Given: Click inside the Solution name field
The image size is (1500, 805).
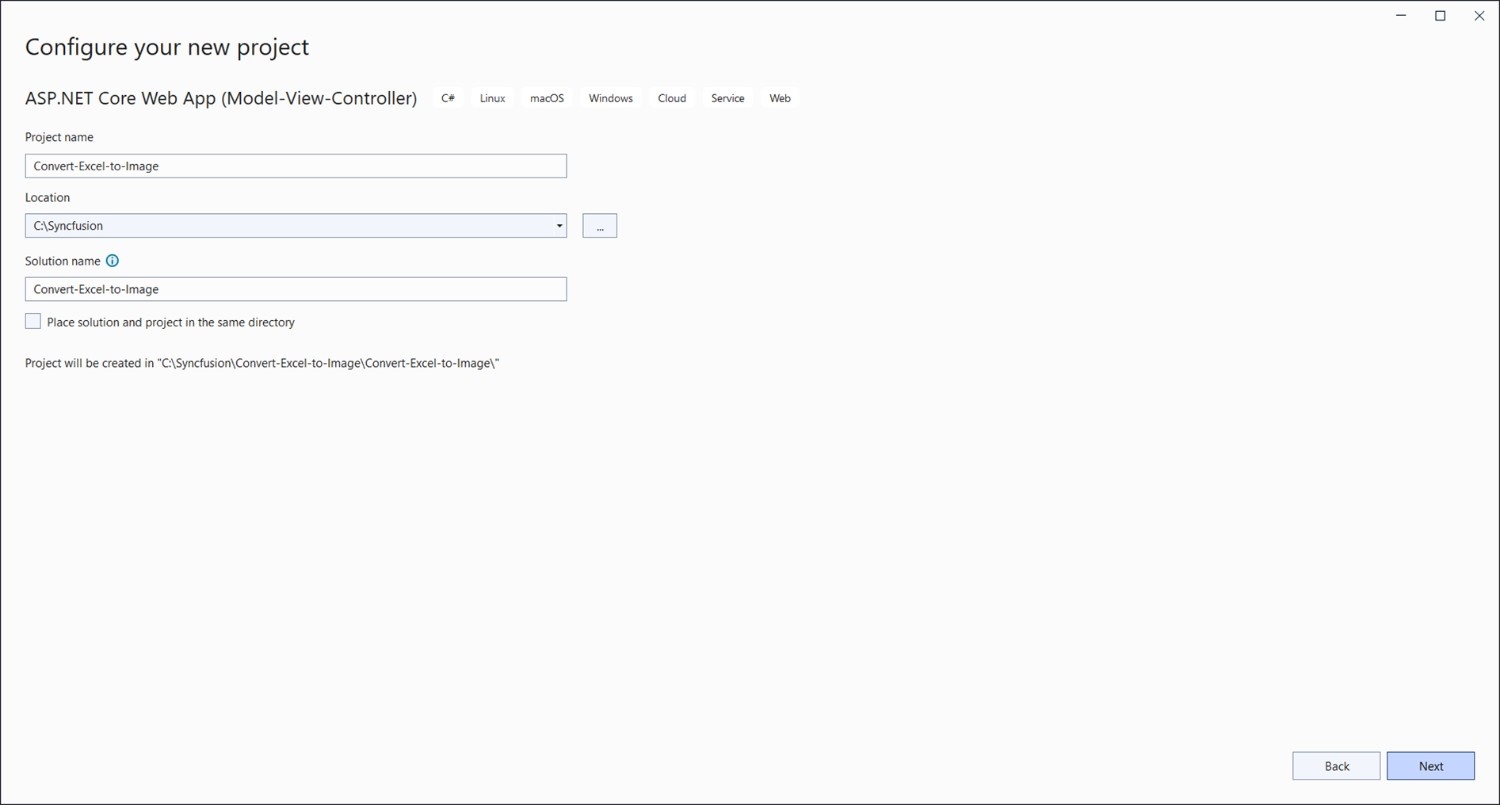Looking at the screenshot, I should [x=295, y=289].
